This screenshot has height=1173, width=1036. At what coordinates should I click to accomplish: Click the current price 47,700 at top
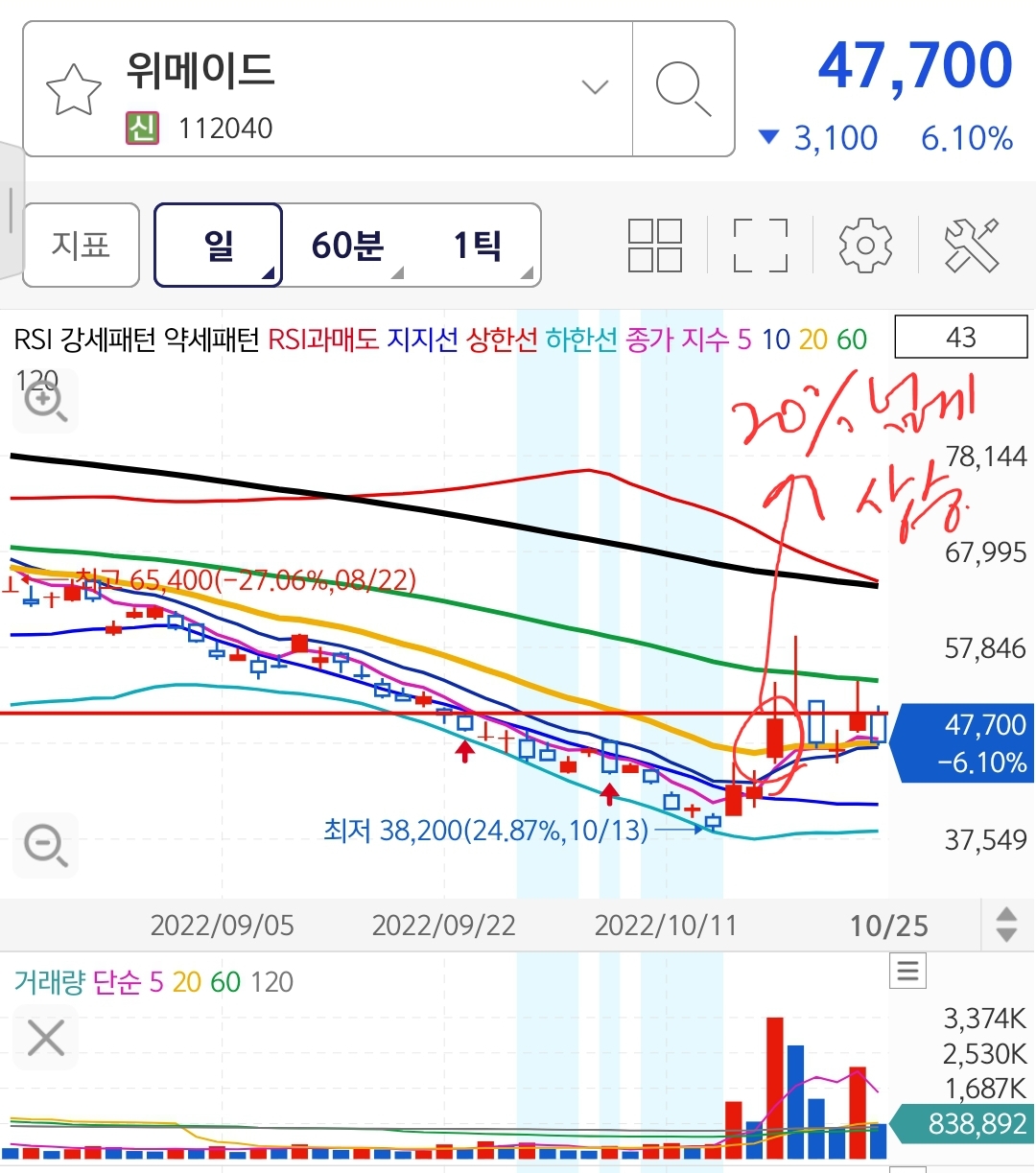[915, 66]
